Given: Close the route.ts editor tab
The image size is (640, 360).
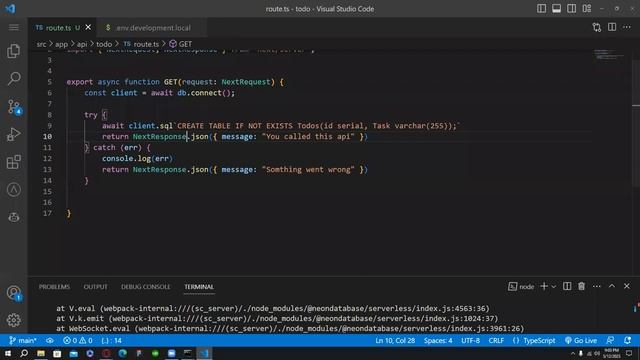Looking at the screenshot, I should click(88, 27).
